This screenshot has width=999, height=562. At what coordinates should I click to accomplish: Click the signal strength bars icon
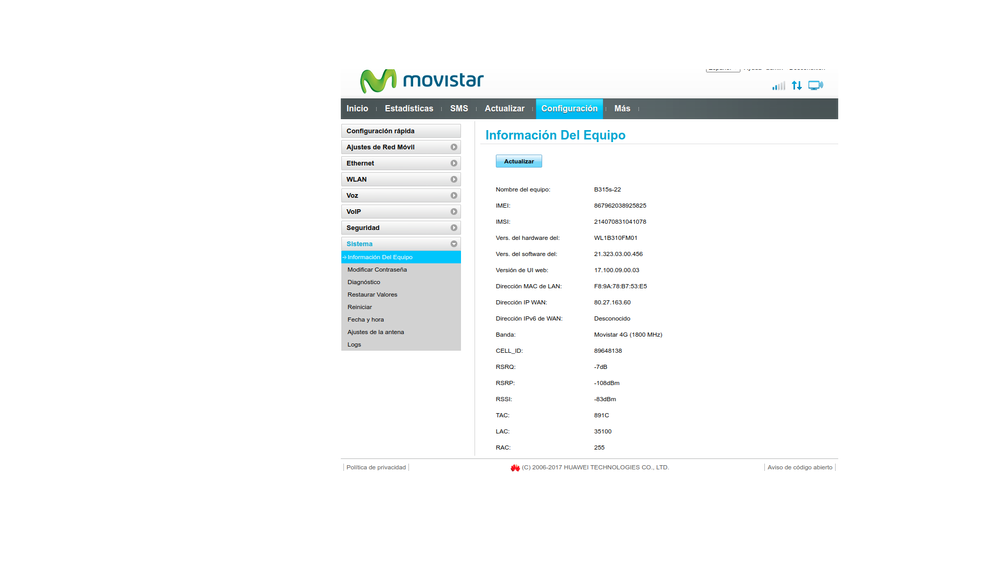[778, 86]
